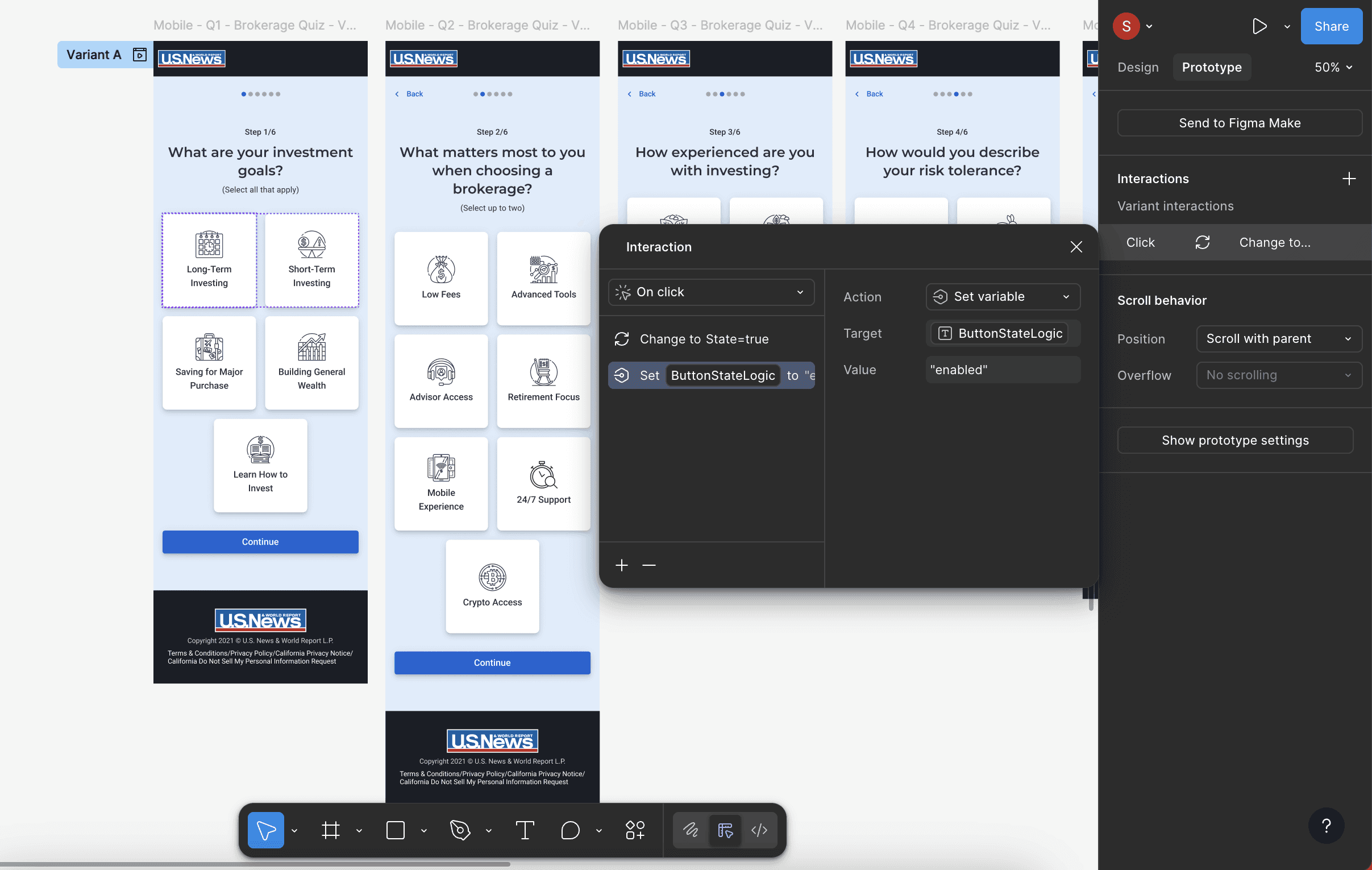Click the value field showing "enabled"
This screenshot has height=870, width=1372.
(1003, 370)
